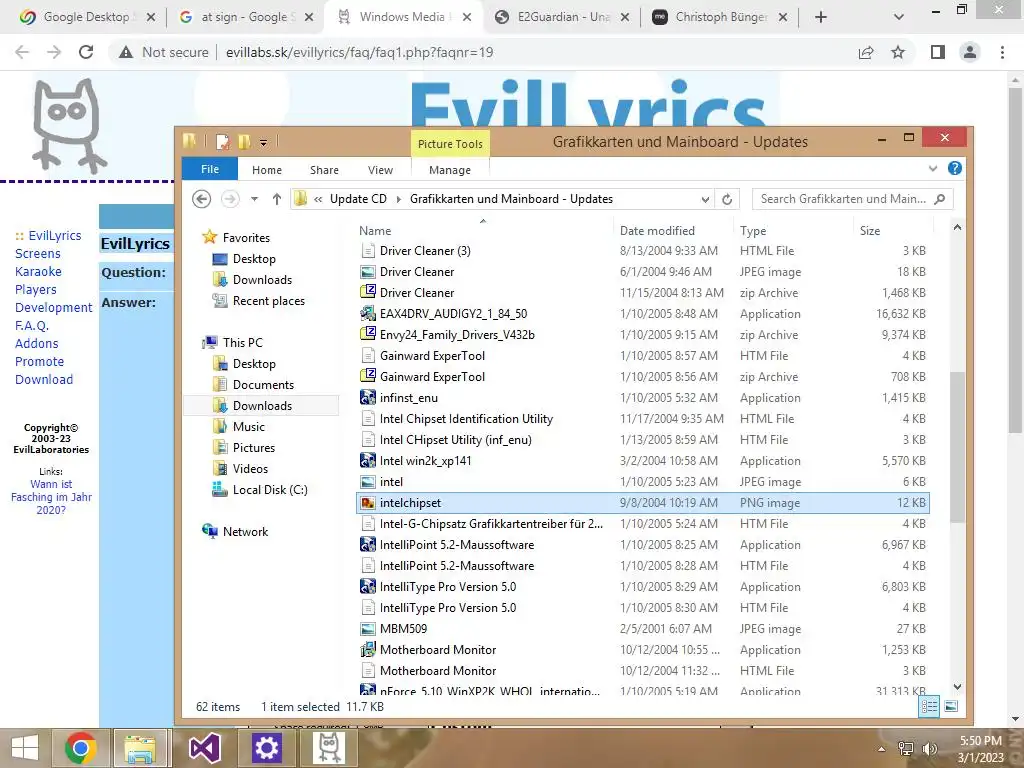Click Explorer back navigation arrow

tap(202, 199)
